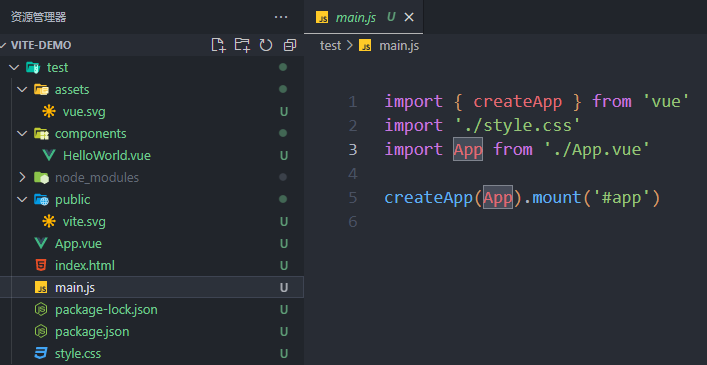Click the highlighted App on line 3
The height and width of the screenshot is (365, 707).
coord(468,149)
